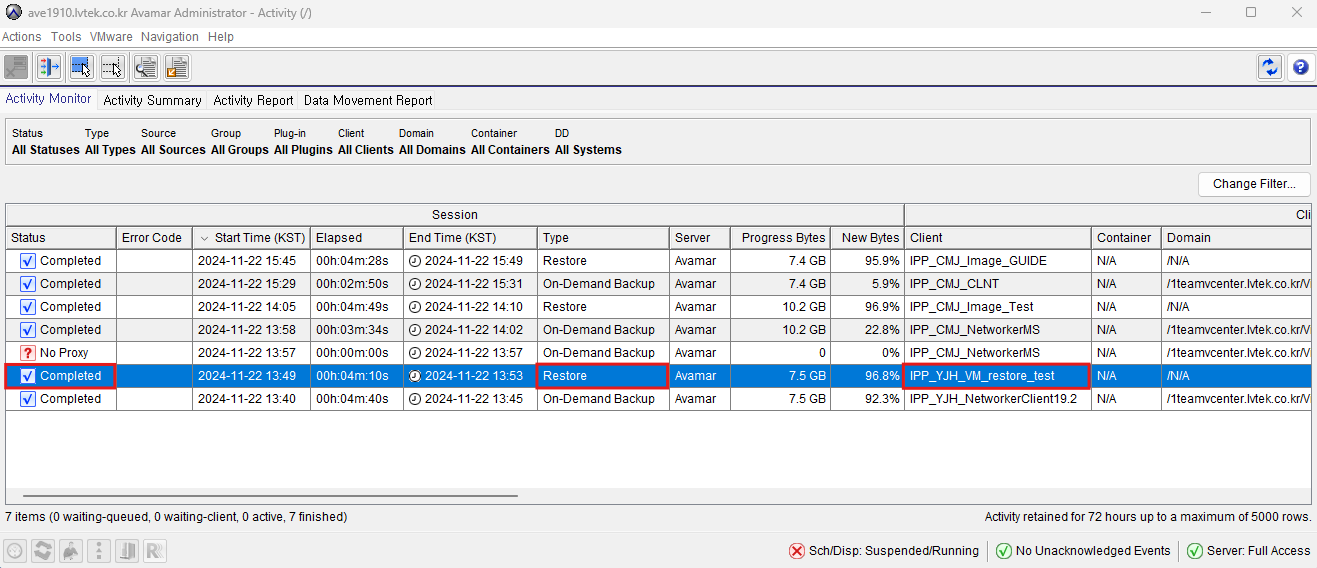Open View Session Log magnifier icon

pyautogui.click(x=145, y=67)
